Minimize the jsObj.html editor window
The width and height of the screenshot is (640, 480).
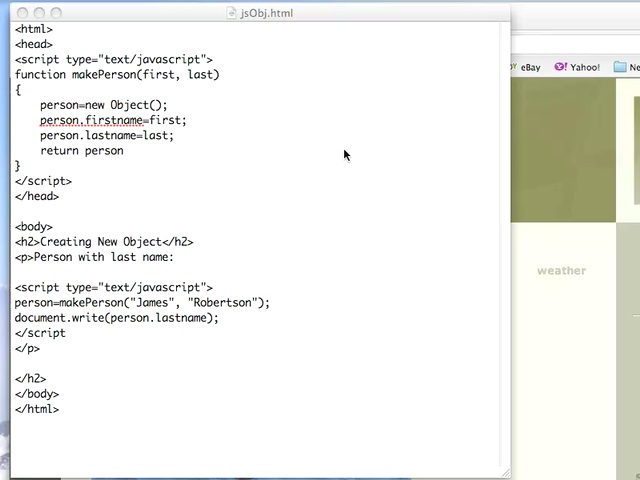tap(39, 13)
